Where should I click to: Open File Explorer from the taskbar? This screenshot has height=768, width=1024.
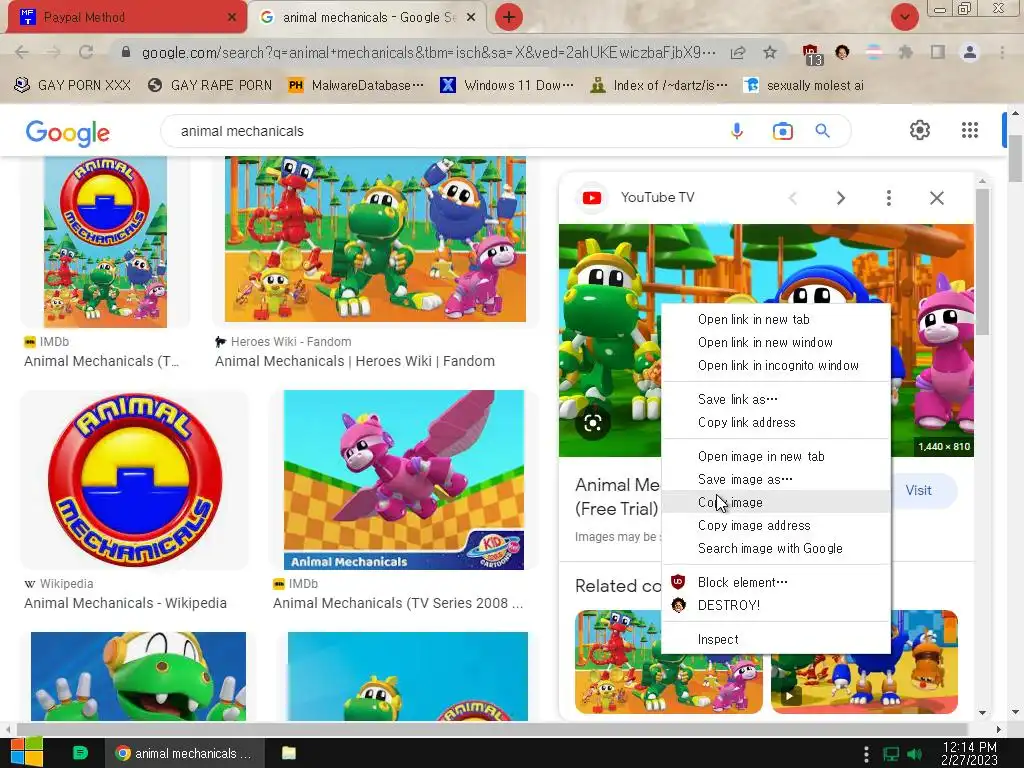tap(289, 753)
